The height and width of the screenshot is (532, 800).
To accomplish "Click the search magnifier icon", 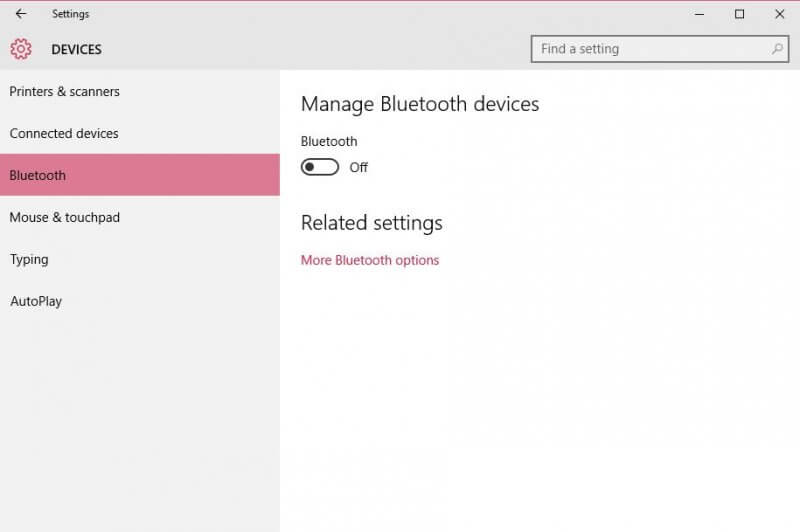I will coord(777,49).
